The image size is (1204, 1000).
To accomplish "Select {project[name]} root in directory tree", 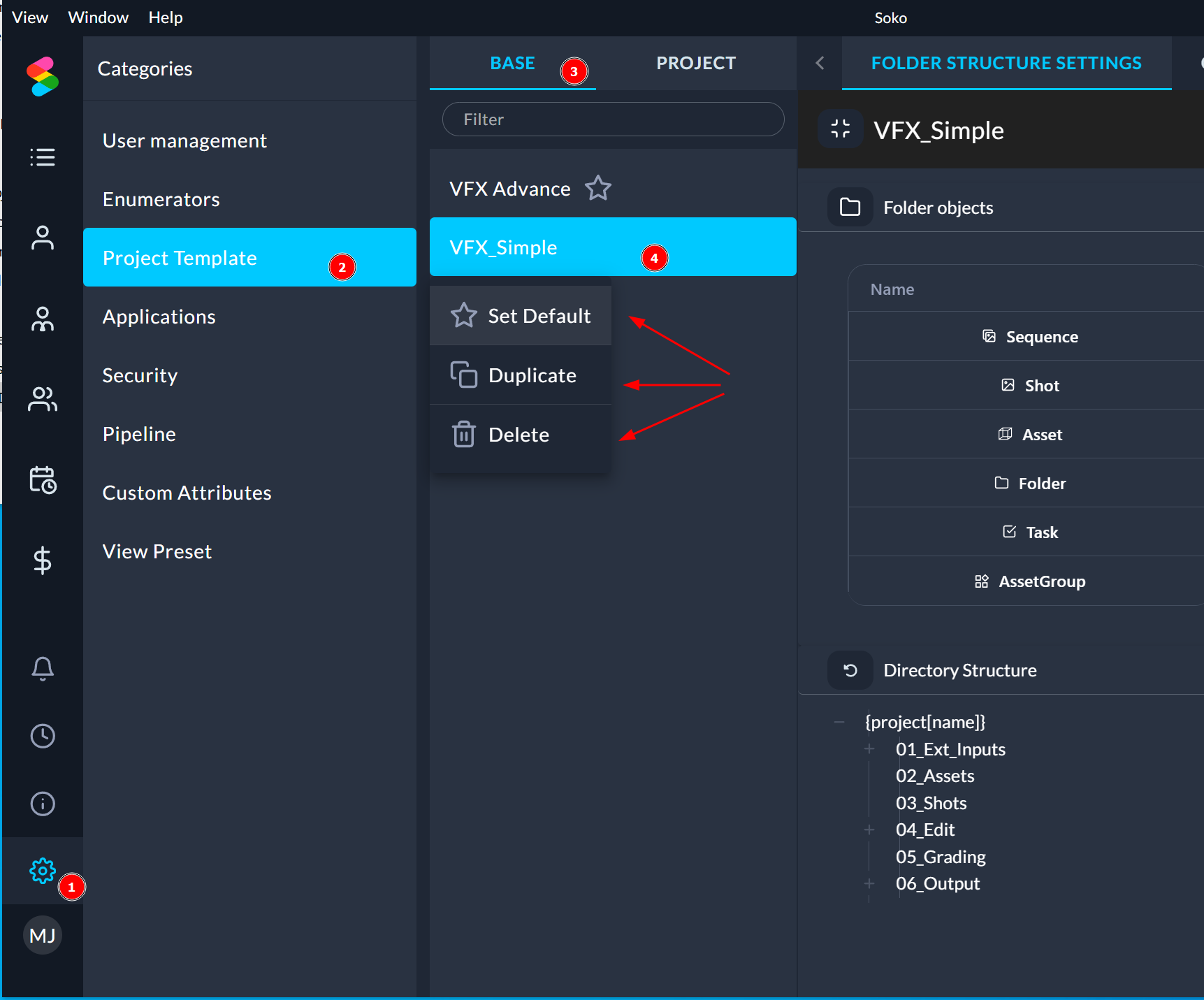I will point(925,722).
